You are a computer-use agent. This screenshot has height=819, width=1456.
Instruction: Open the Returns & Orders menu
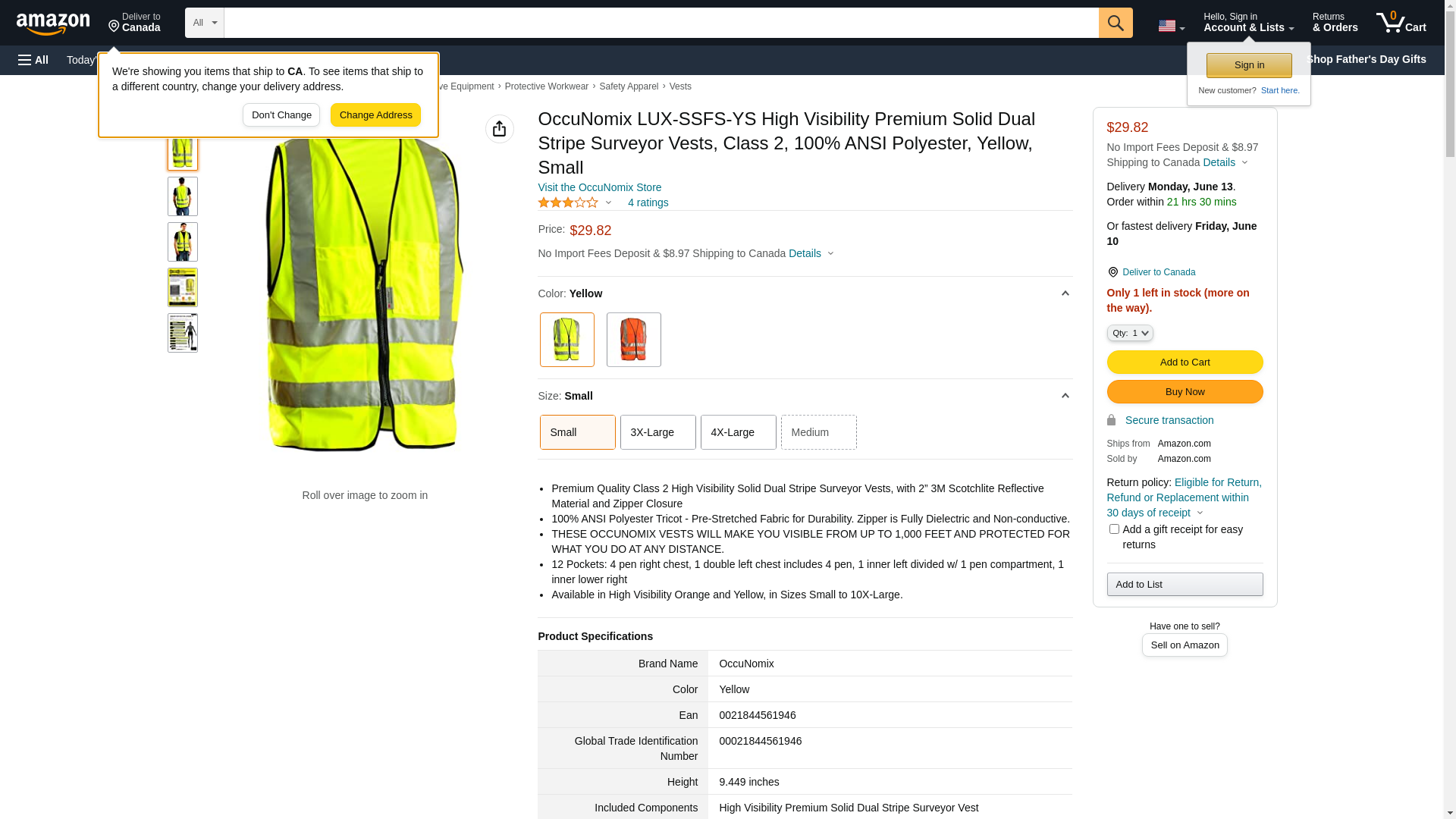[1335, 23]
